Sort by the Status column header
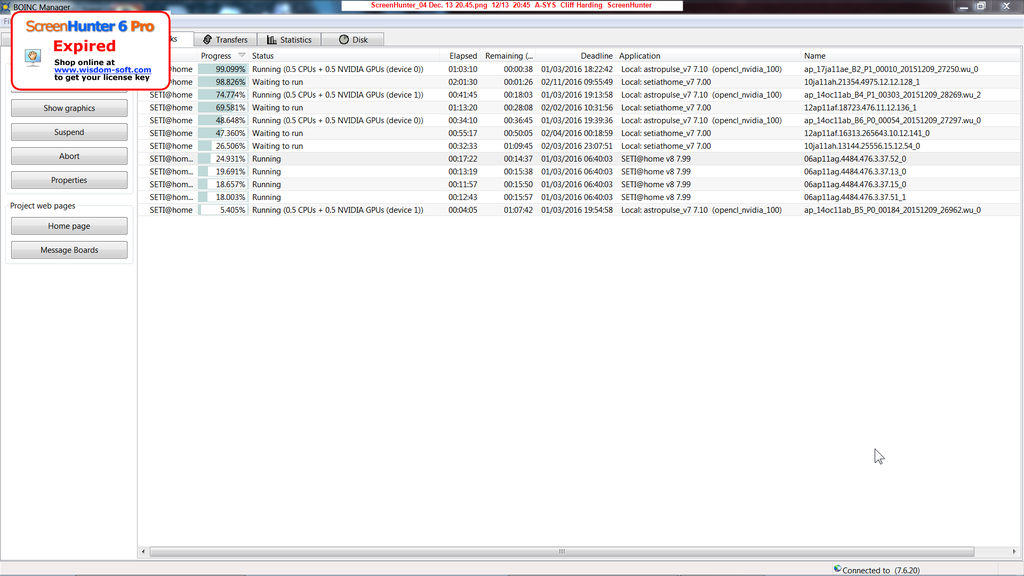 pyautogui.click(x=344, y=56)
